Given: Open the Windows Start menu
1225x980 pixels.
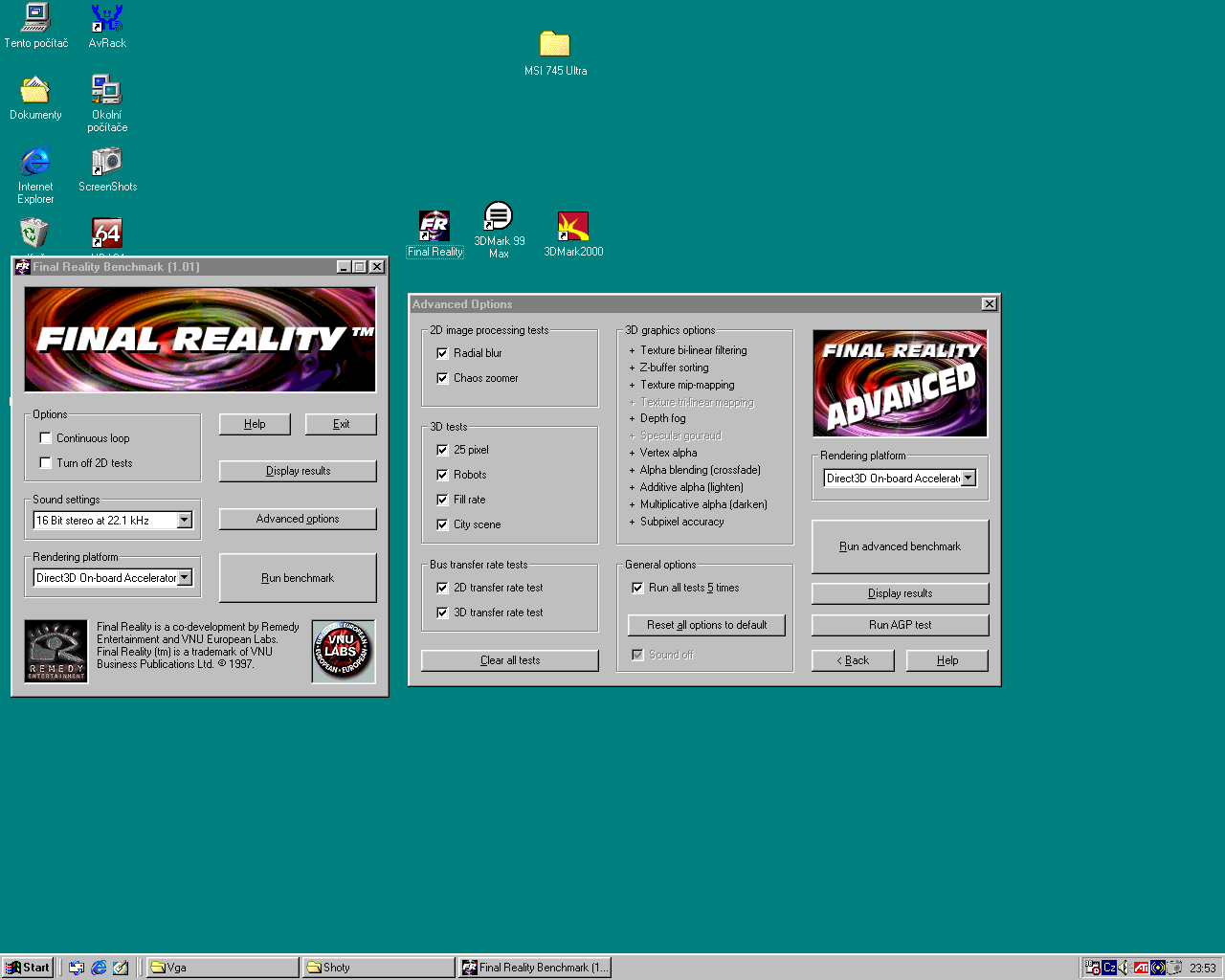Looking at the screenshot, I should coord(28,968).
